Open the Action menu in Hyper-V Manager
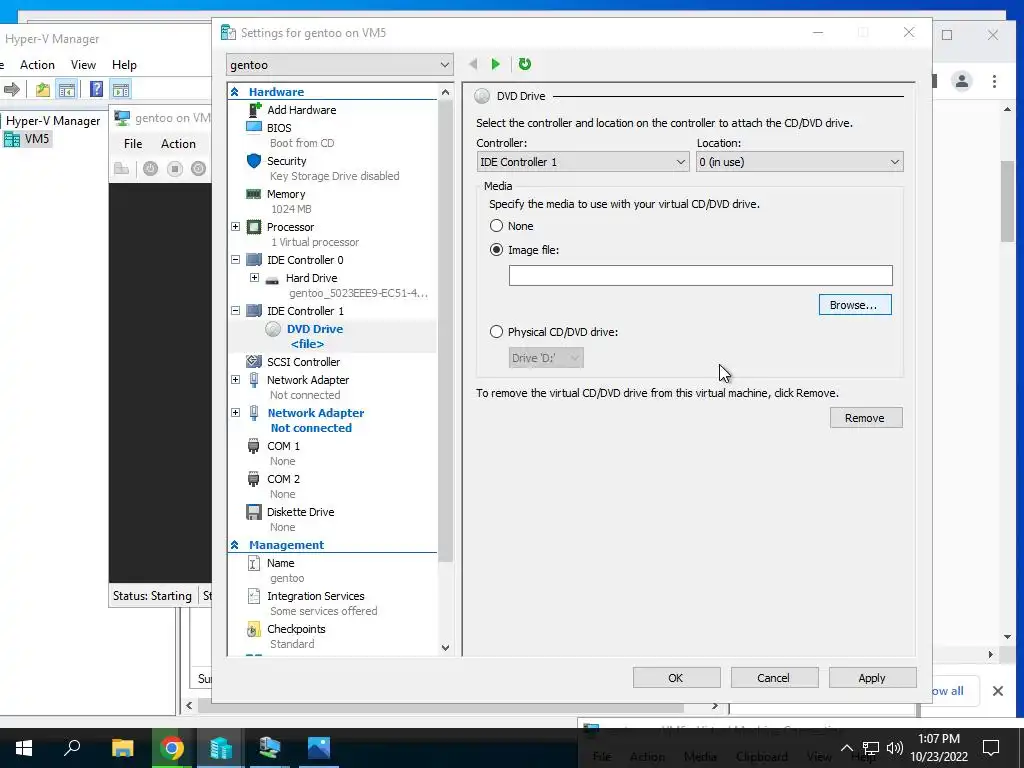The width and height of the screenshot is (1024, 768). [x=37, y=65]
